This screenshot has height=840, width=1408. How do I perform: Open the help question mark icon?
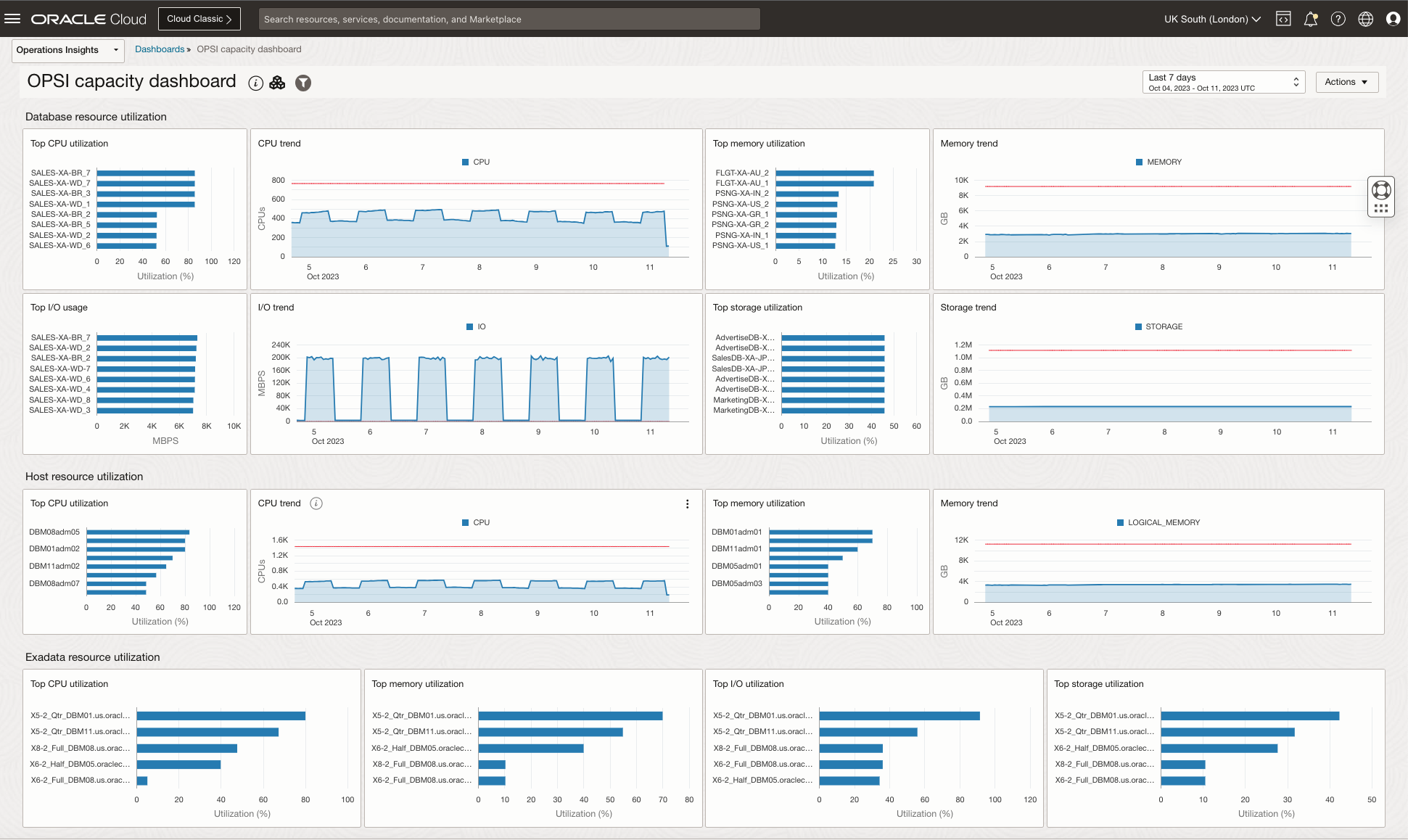point(1338,19)
